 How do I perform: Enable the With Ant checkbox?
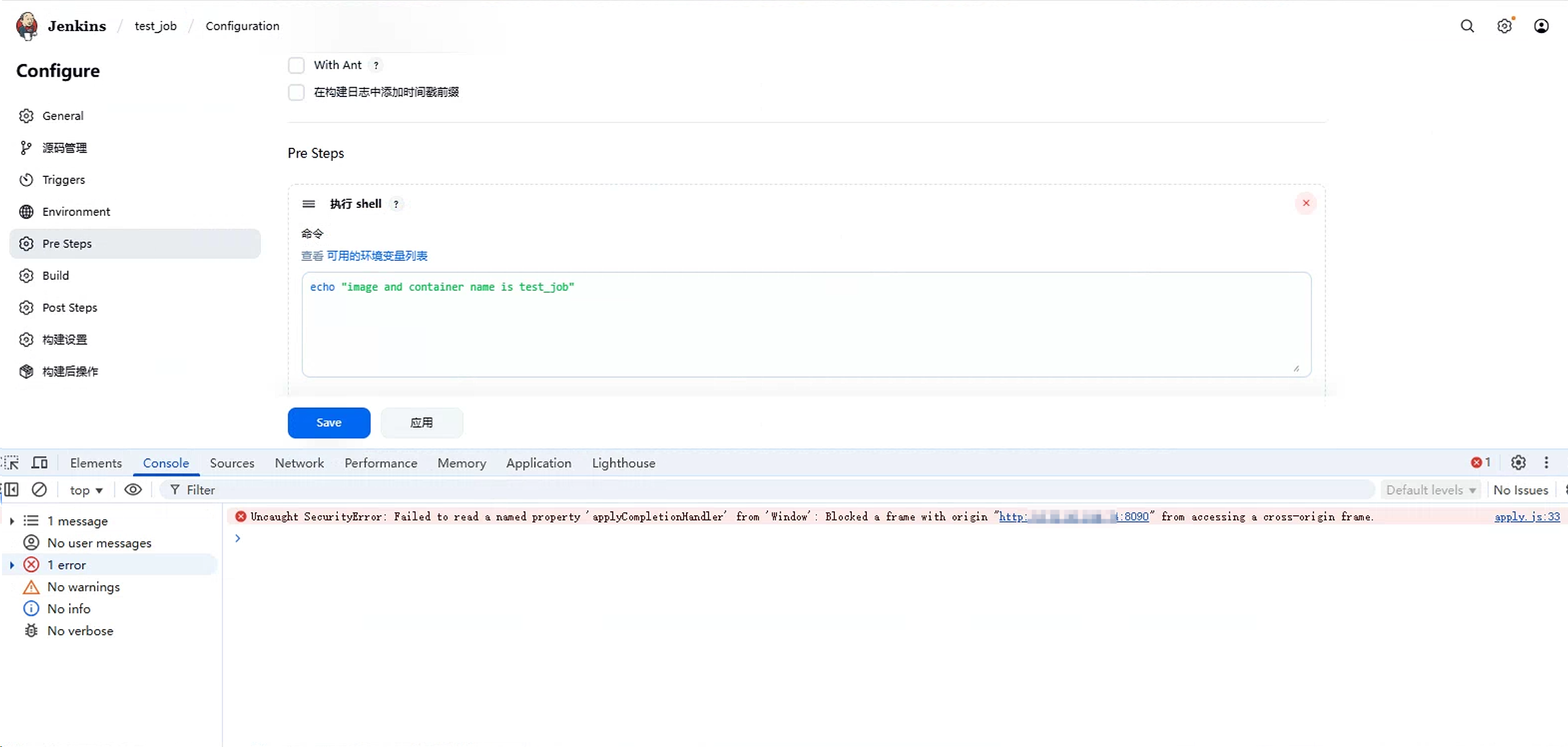tap(296, 65)
